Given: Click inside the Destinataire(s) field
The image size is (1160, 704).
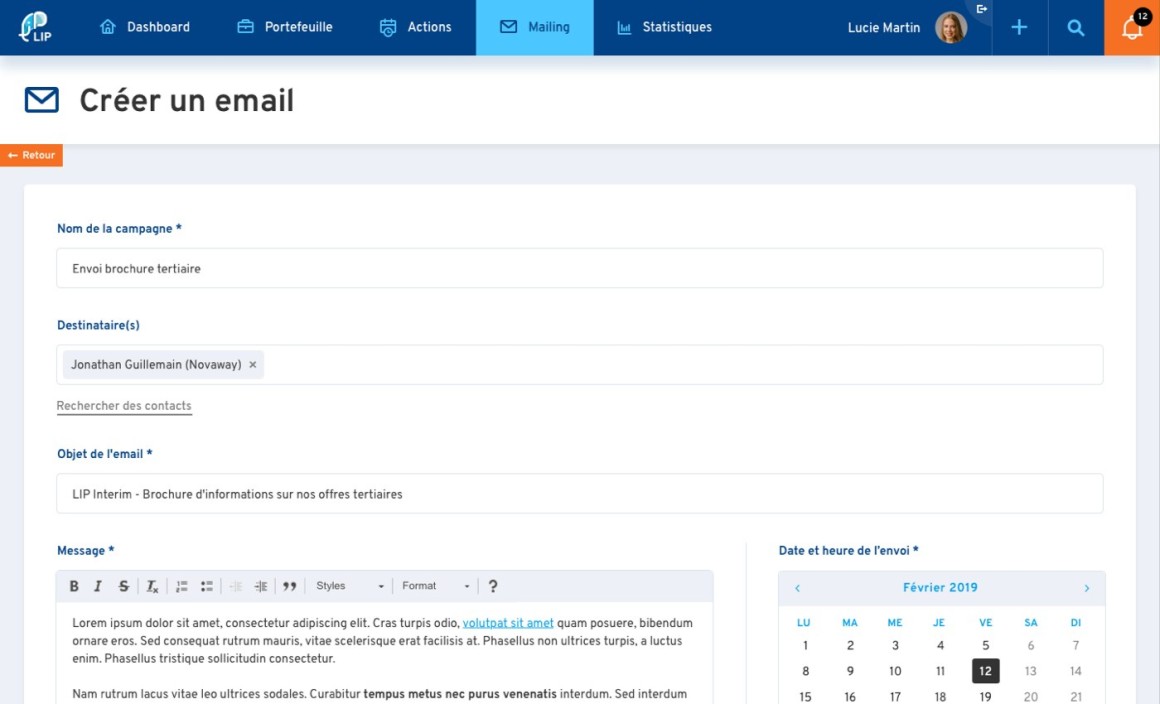Looking at the screenshot, I should [x=579, y=365].
